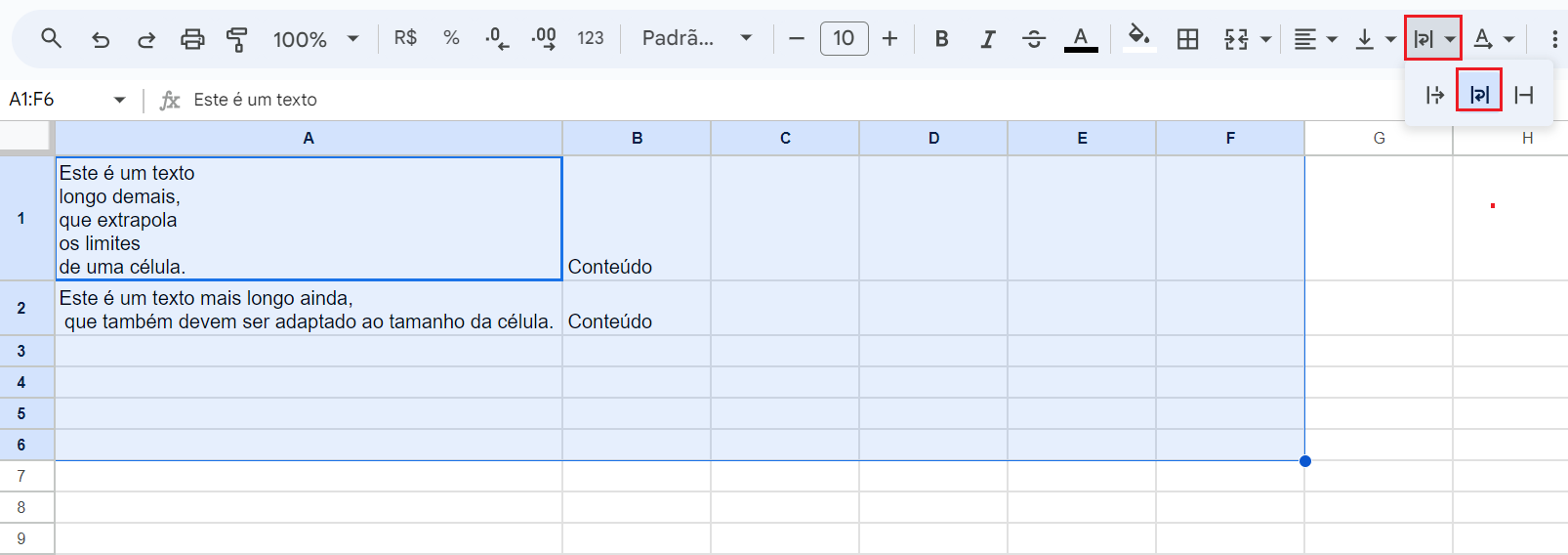Select the wrap text option in the popup
1568x555 pixels.
[1479, 95]
